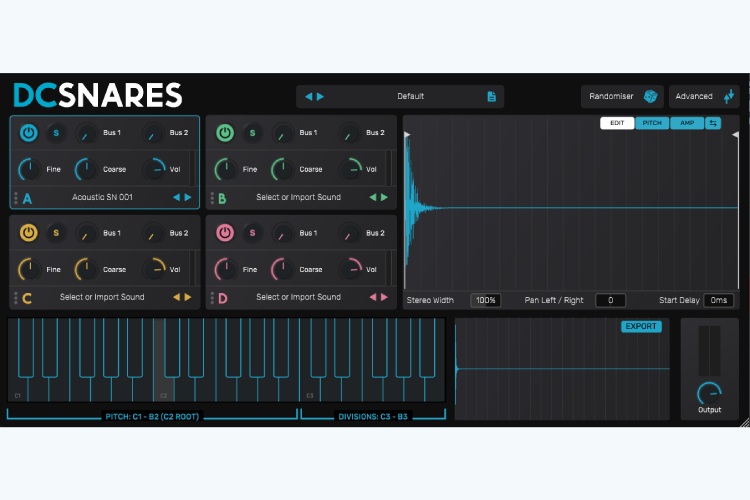Click the DCSNARES logo
750x500 pixels.
tap(98, 95)
